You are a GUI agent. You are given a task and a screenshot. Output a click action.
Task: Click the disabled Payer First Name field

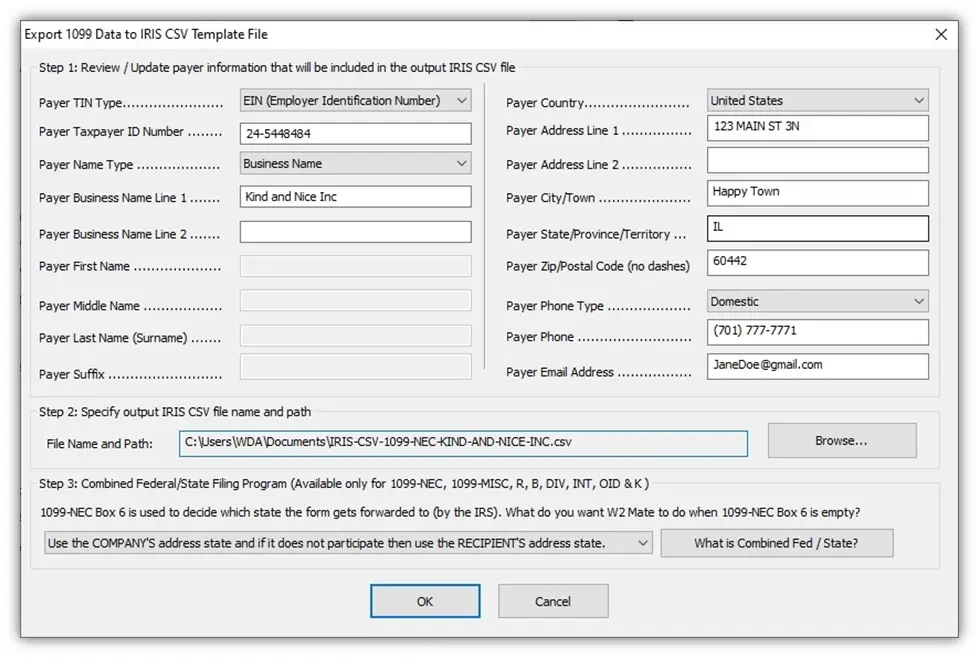(355, 266)
